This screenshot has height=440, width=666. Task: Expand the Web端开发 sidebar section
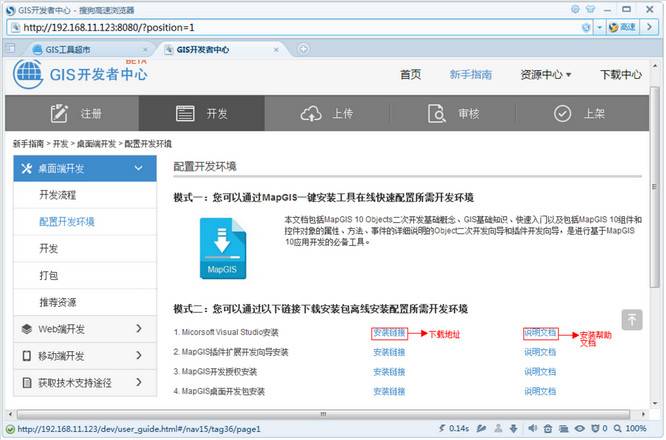coord(85,329)
